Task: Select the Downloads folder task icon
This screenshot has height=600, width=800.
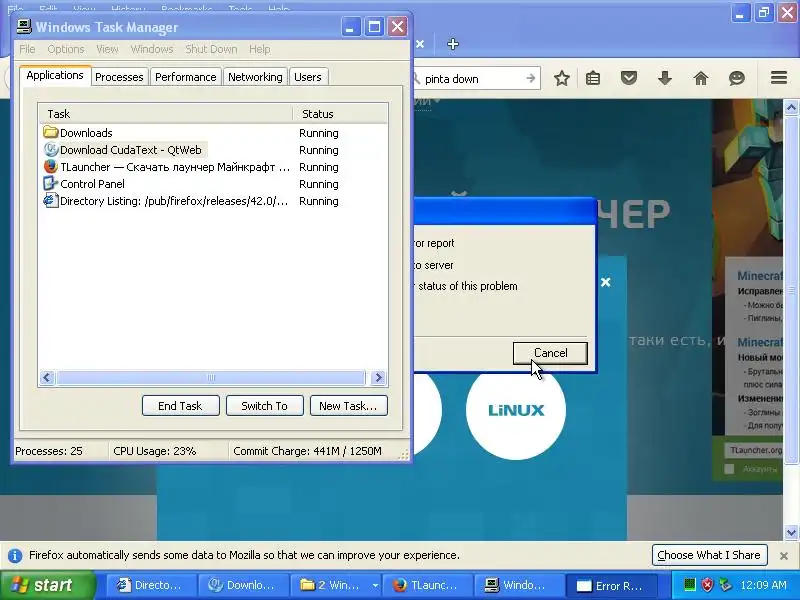Action: [x=50, y=132]
